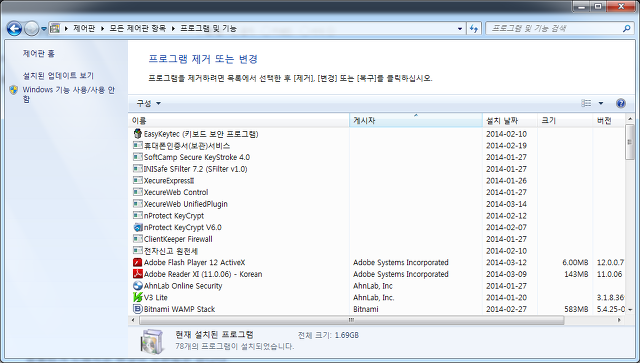Open view options dropdown arrow

[x=601, y=103]
